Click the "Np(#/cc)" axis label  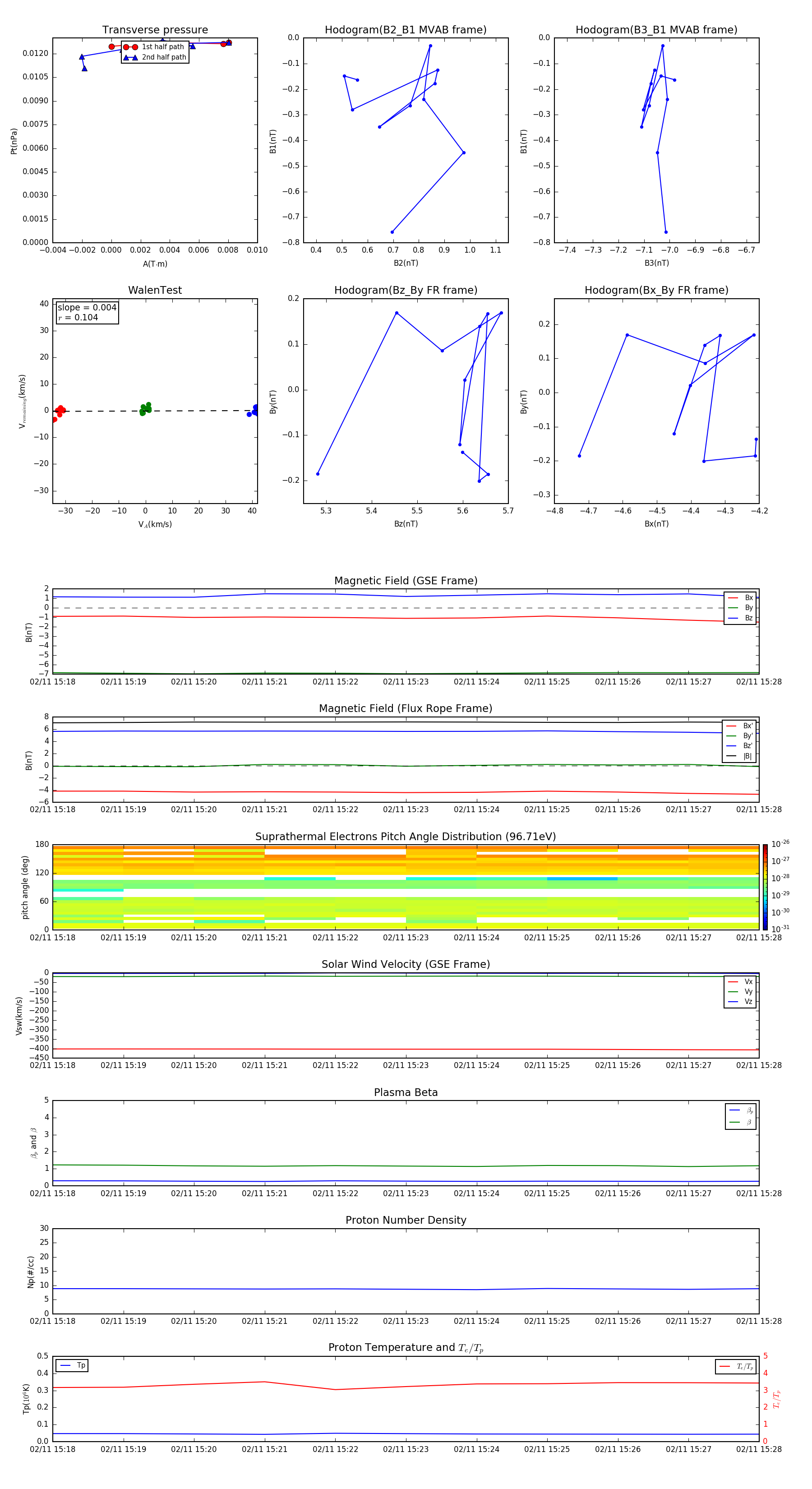click(31, 1272)
